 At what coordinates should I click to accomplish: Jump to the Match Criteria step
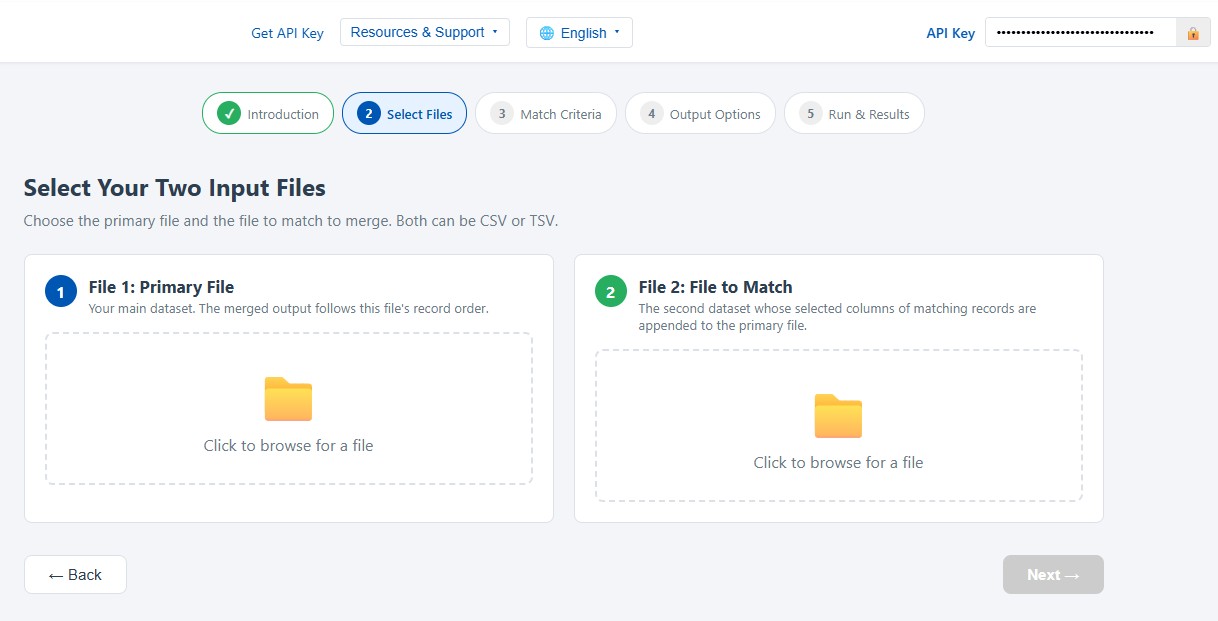[546, 113]
